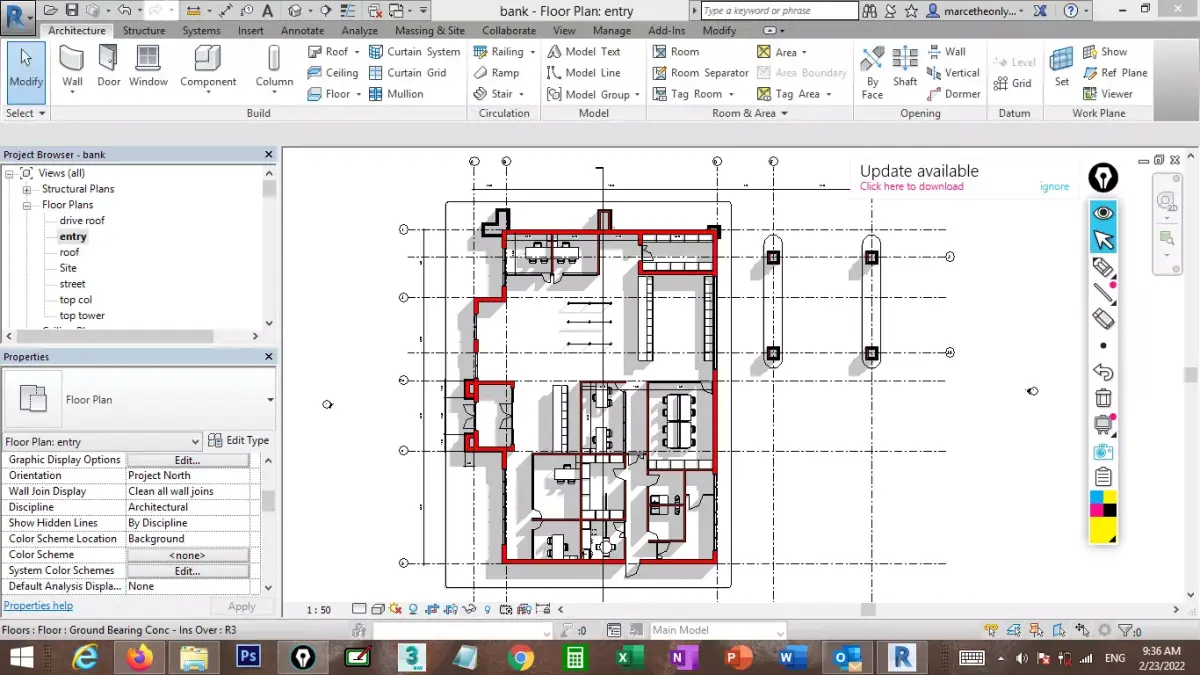This screenshot has width=1200, height=675.
Task: Open the Add-Ins tab
Action: pyautogui.click(x=666, y=31)
